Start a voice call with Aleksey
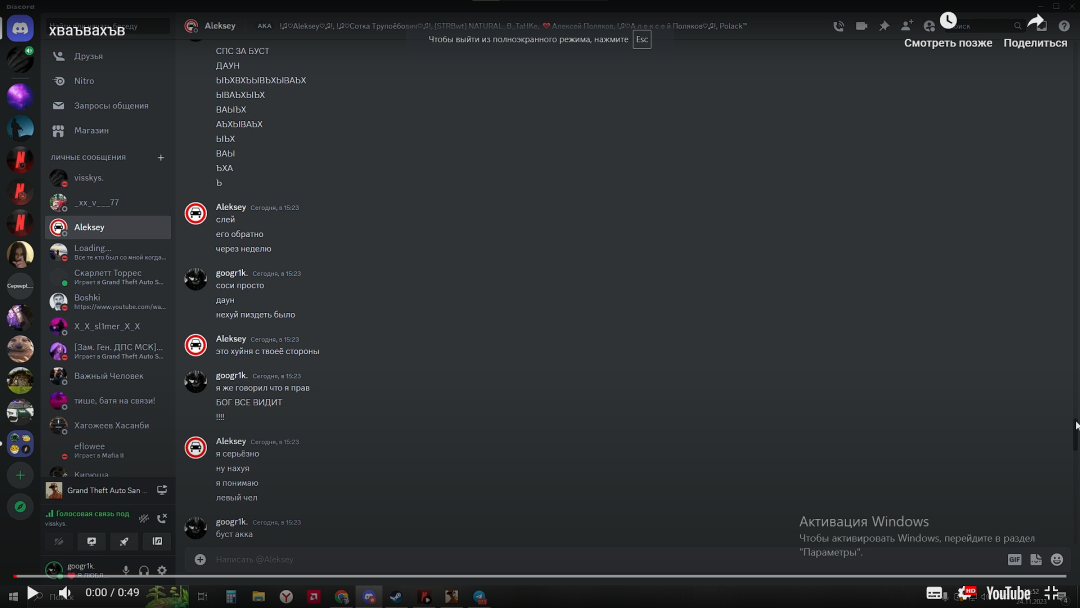Viewport: 1080px width, 608px height. (x=838, y=26)
